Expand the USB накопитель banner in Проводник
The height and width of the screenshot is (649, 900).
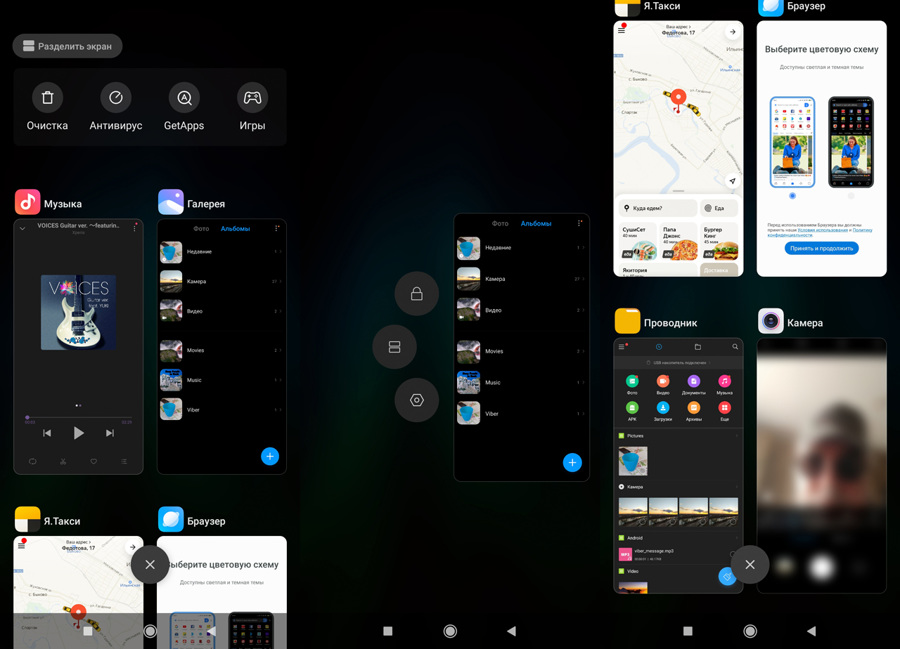[678, 363]
